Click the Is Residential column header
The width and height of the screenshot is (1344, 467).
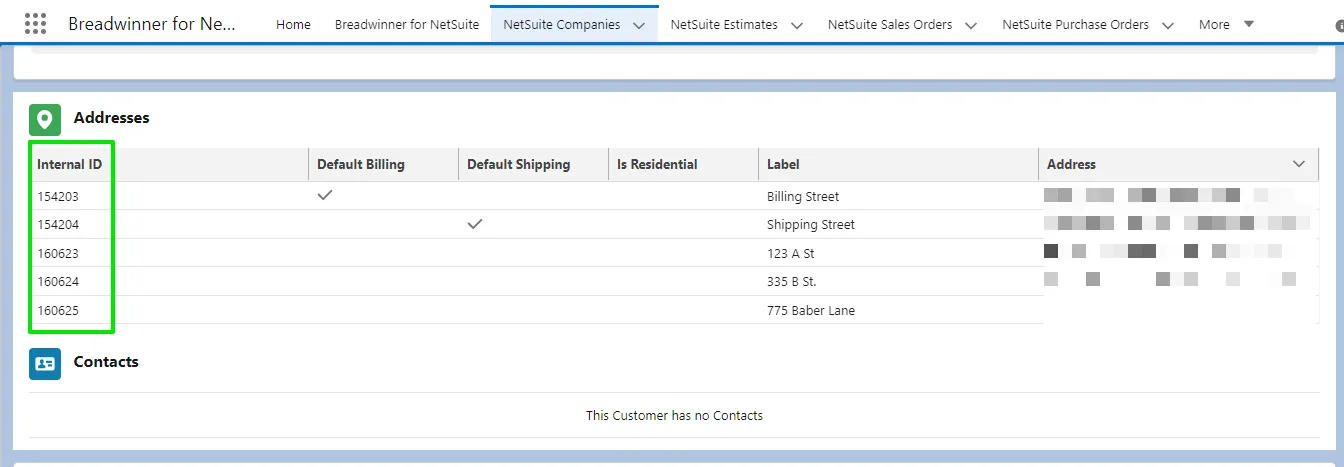point(657,164)
